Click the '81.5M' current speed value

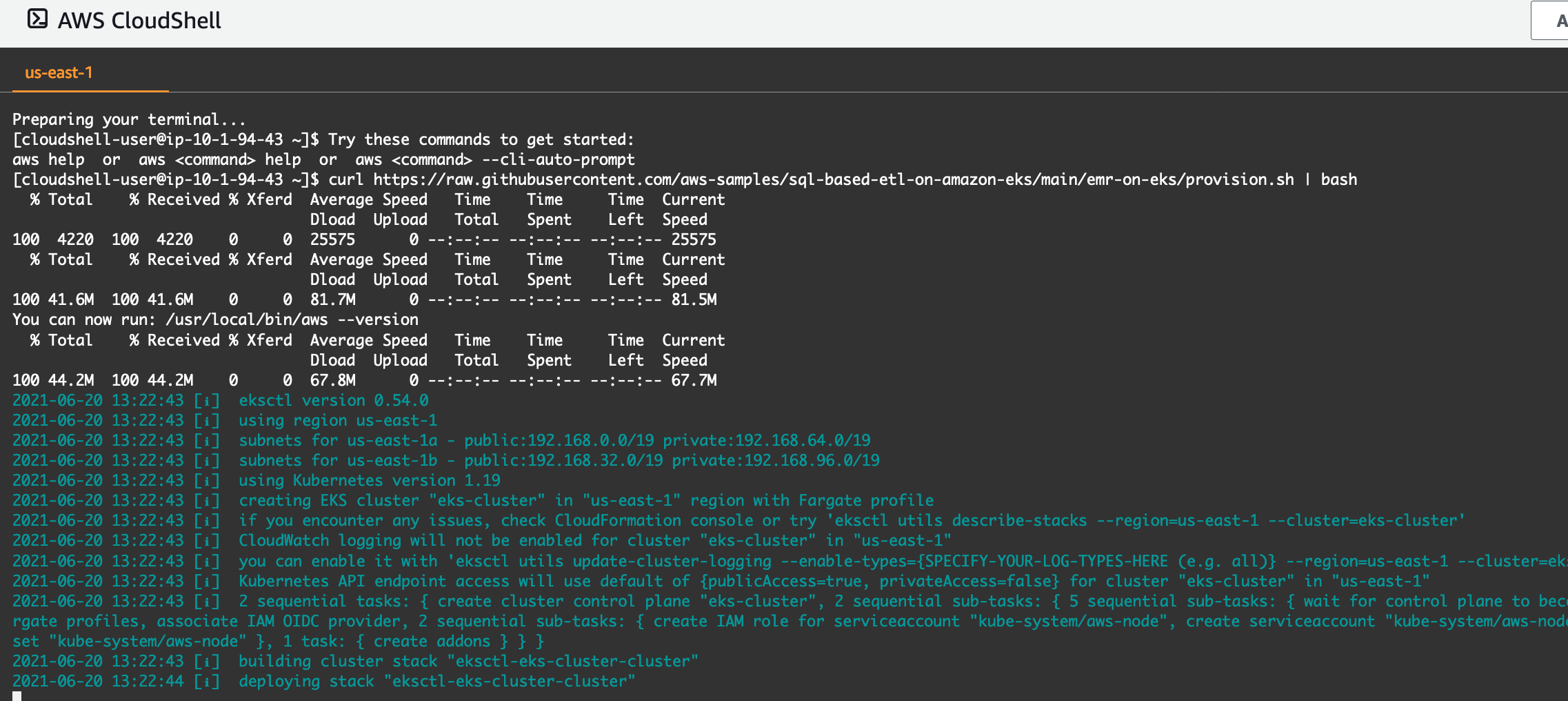tap(694, 299)
